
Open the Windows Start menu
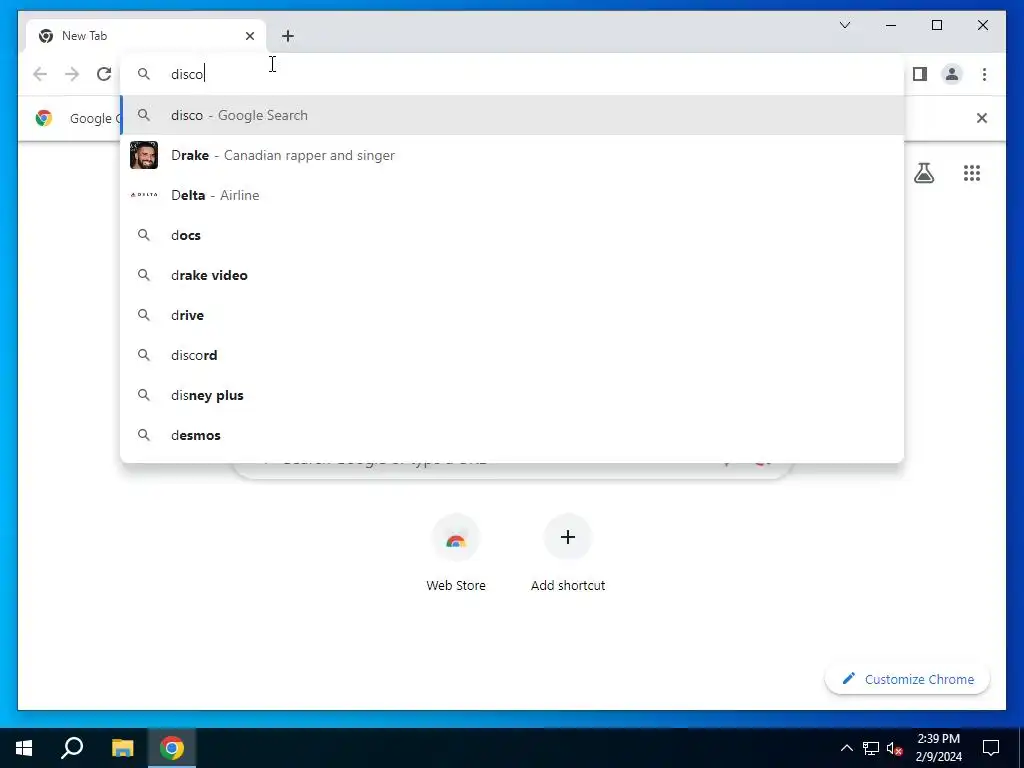point(24,748)
